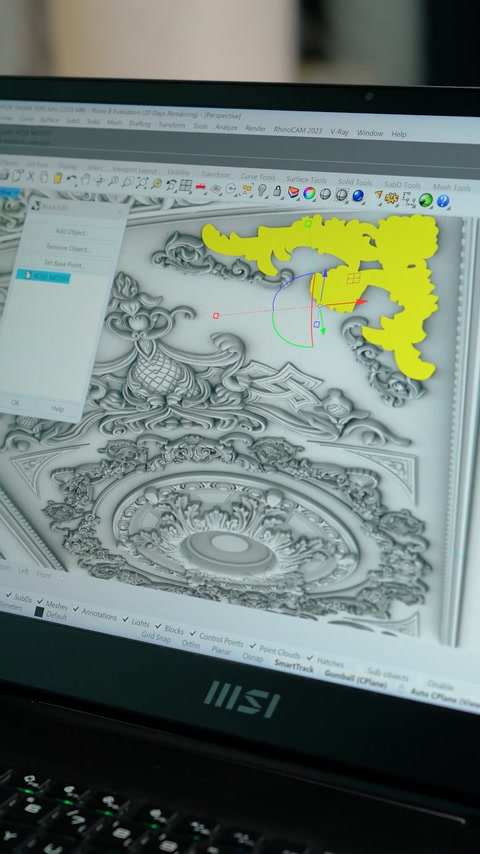Click the green globe toolbar icon
The width and height of the screenshot is (480, 854).
[x=426, y=200]
